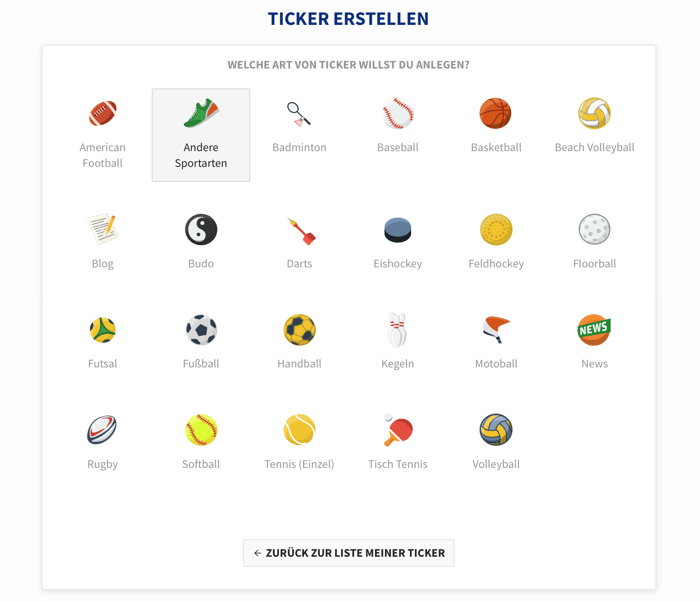This screenshot has height=602, width=700.
Task: Select the Budo yin-yang icon
Action: (201, 230)
